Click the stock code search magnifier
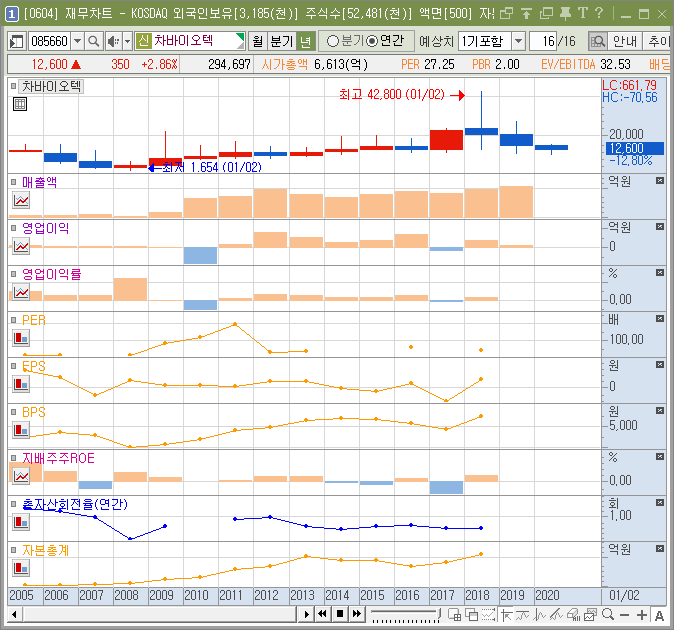 point(93,42)
